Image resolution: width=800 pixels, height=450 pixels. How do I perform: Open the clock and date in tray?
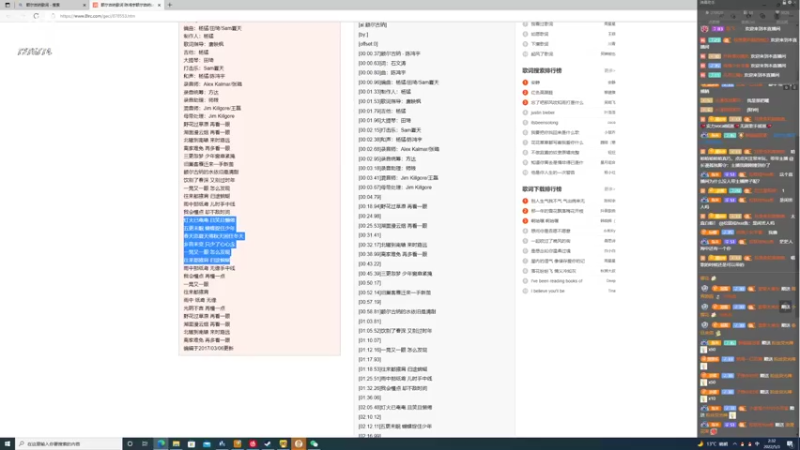coord(771,444)
